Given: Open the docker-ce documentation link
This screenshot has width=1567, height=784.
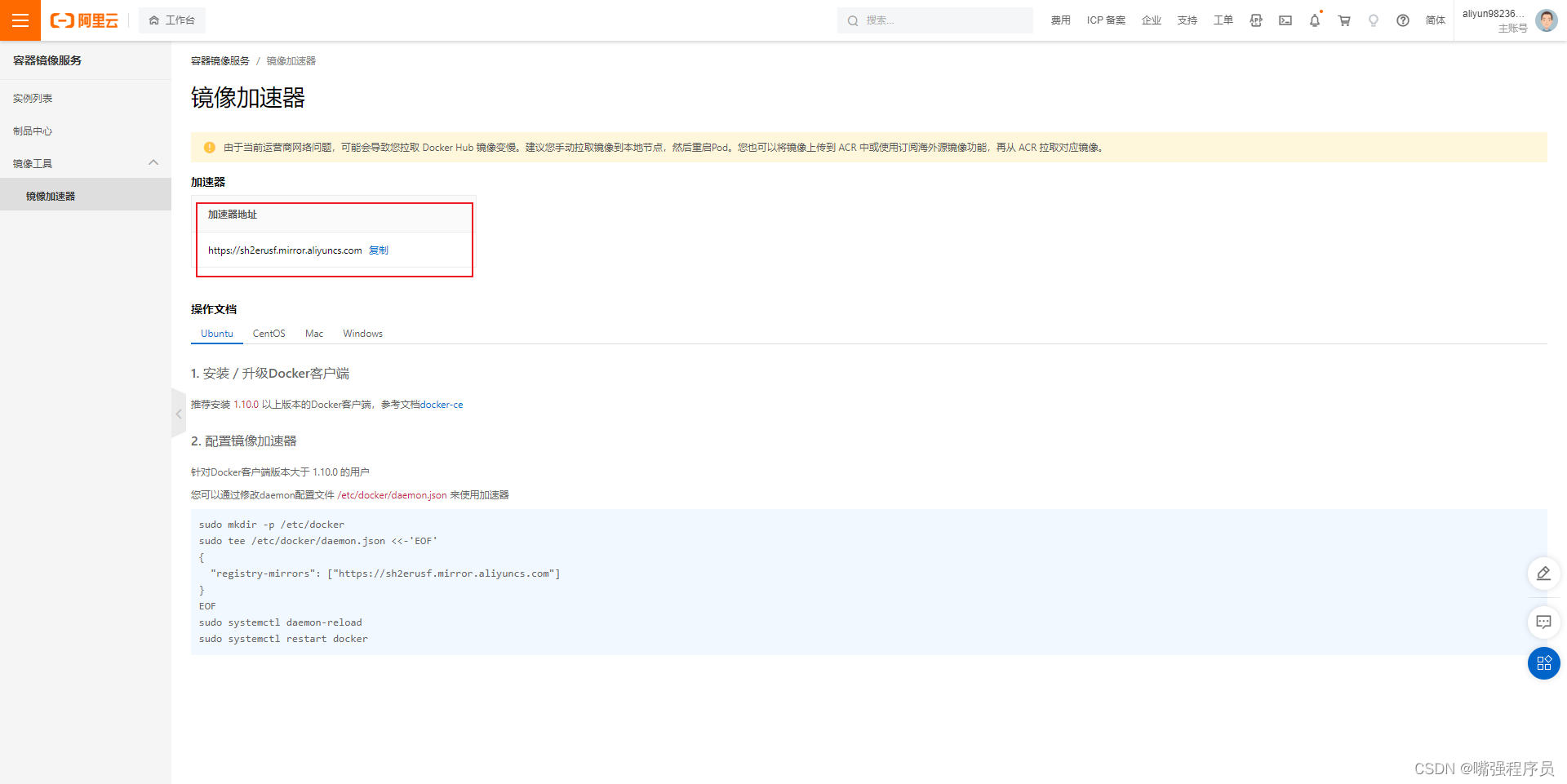Looking at the screenshot, I should point(442,405).
